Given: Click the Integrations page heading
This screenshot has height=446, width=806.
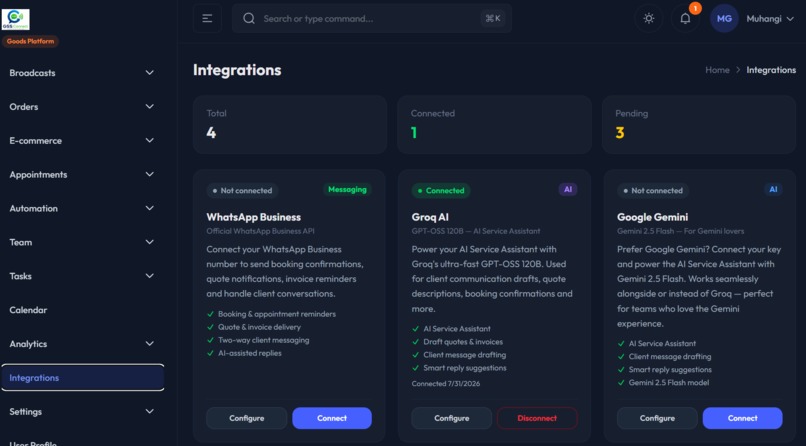Looking at the screenshot, I should (x=237, y=70).
